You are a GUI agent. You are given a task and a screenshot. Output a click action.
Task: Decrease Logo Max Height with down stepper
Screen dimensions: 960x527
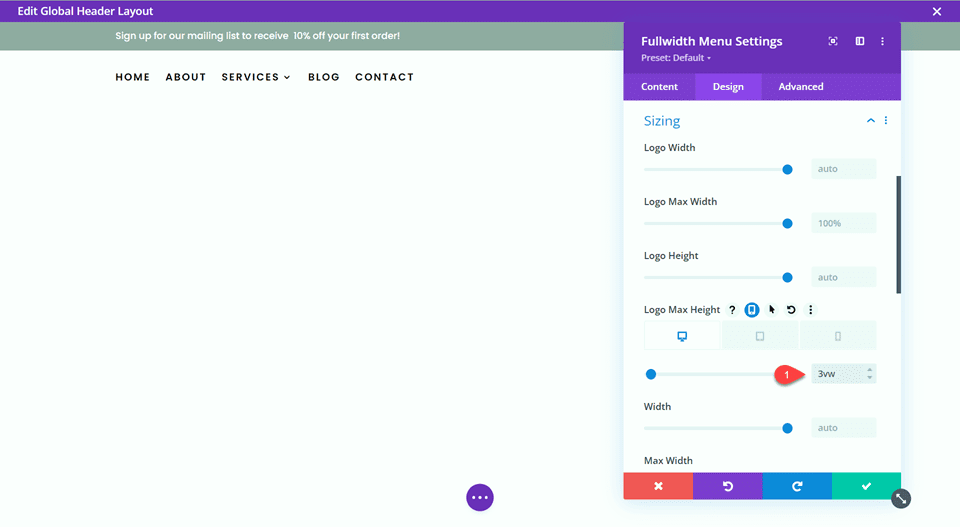(x=869, y=378)
